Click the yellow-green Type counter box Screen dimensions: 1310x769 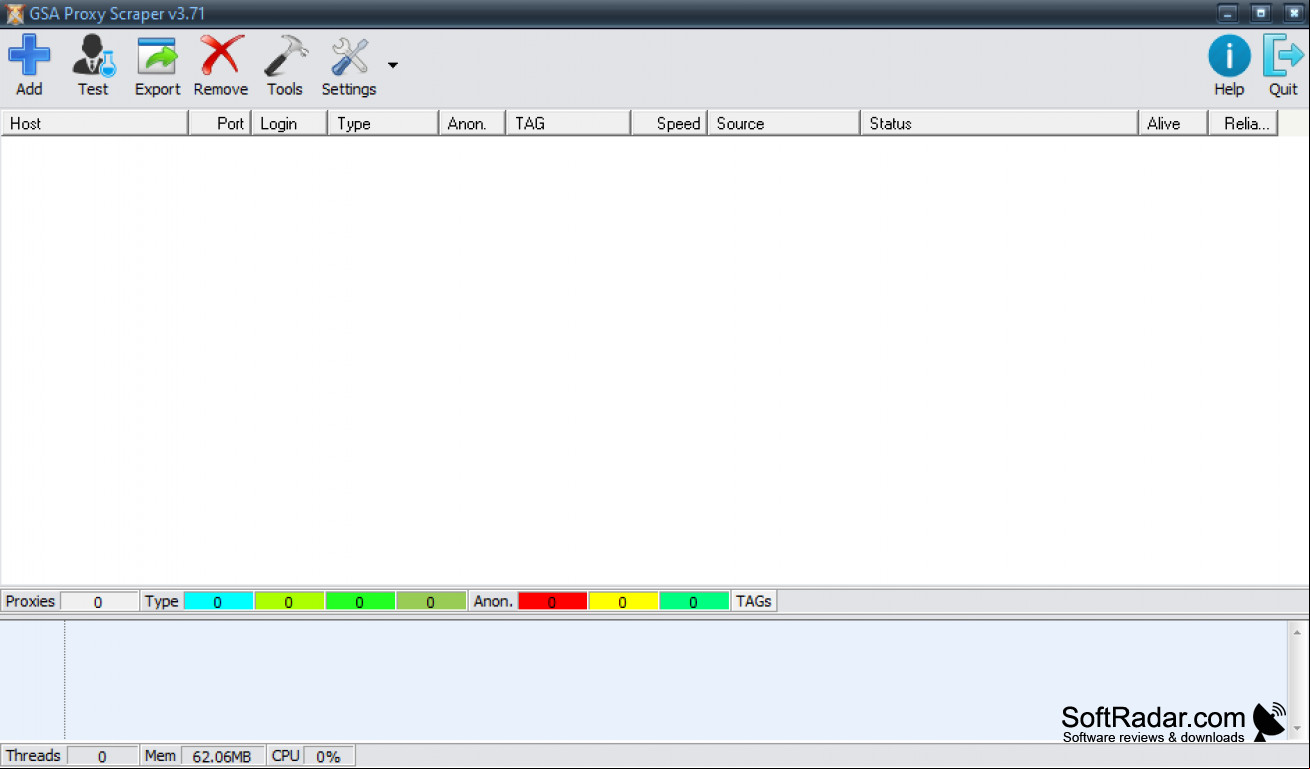(289, 602)
